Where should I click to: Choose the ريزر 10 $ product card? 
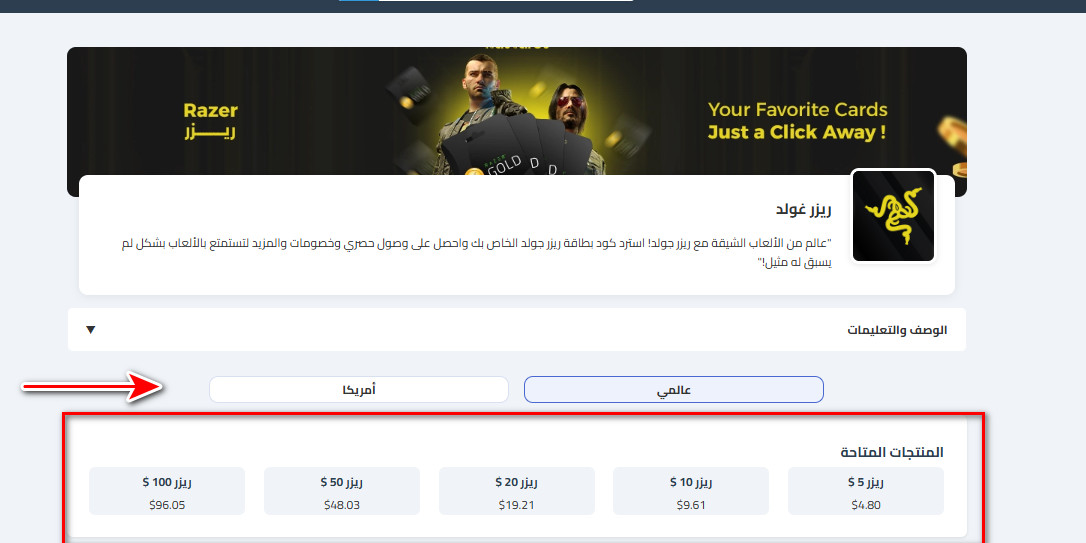click(691, 491)
